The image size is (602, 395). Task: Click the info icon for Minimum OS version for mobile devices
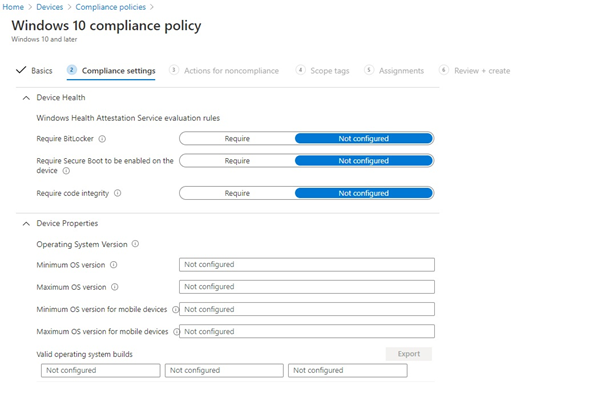[x=175, y=309]
